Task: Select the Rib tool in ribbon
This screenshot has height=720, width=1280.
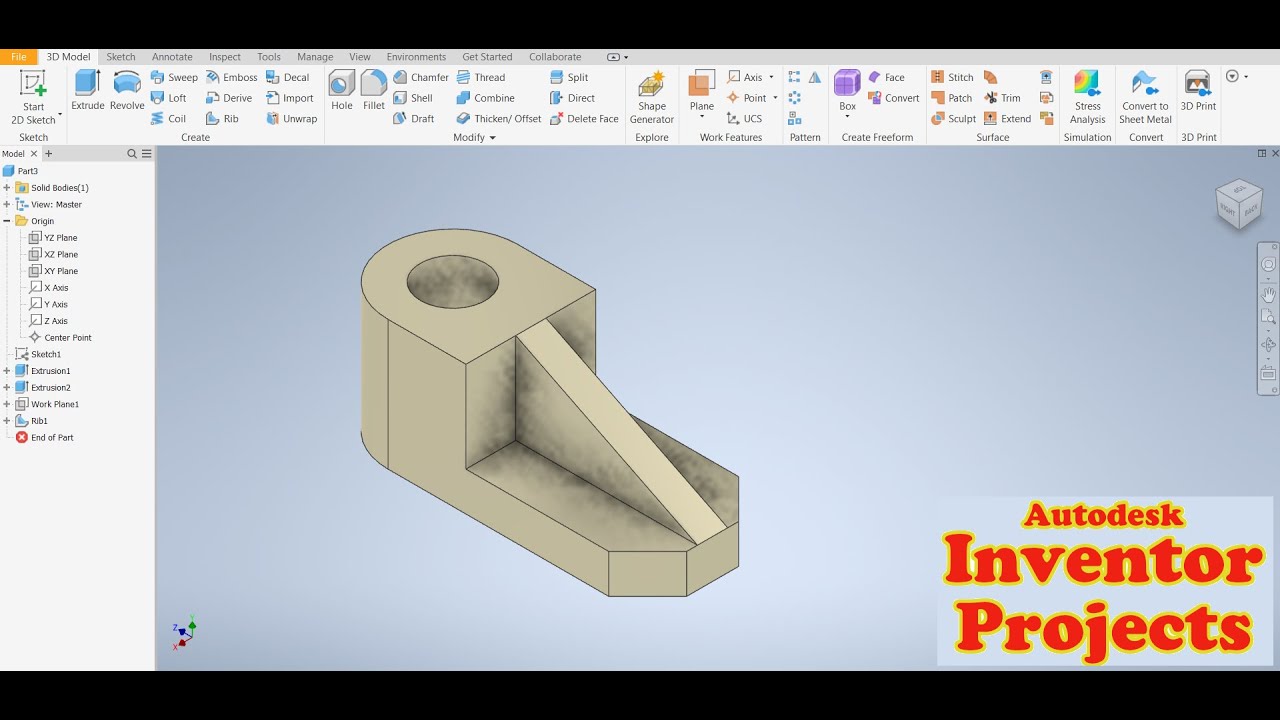Action: [x=223, y=118]
